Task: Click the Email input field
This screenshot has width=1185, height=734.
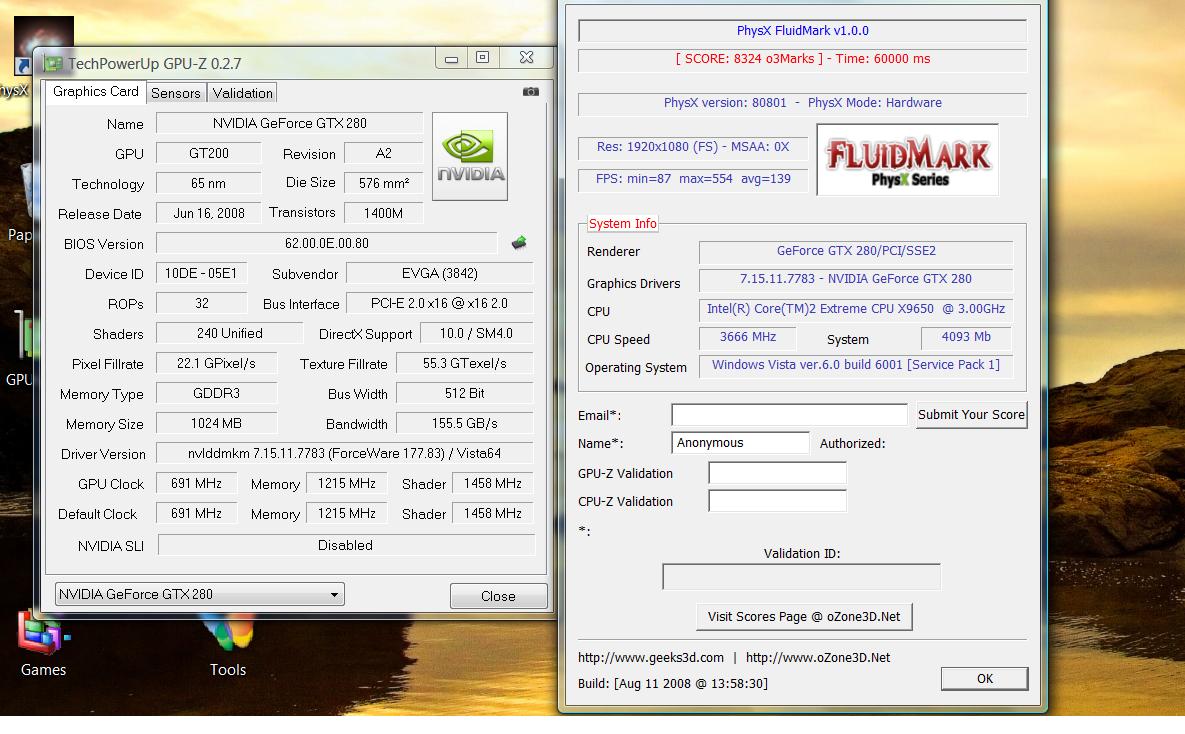Action: click(789, 414)
